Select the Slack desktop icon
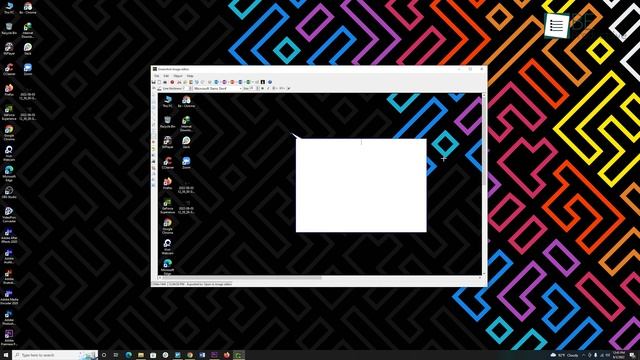 tap(28, 49)
